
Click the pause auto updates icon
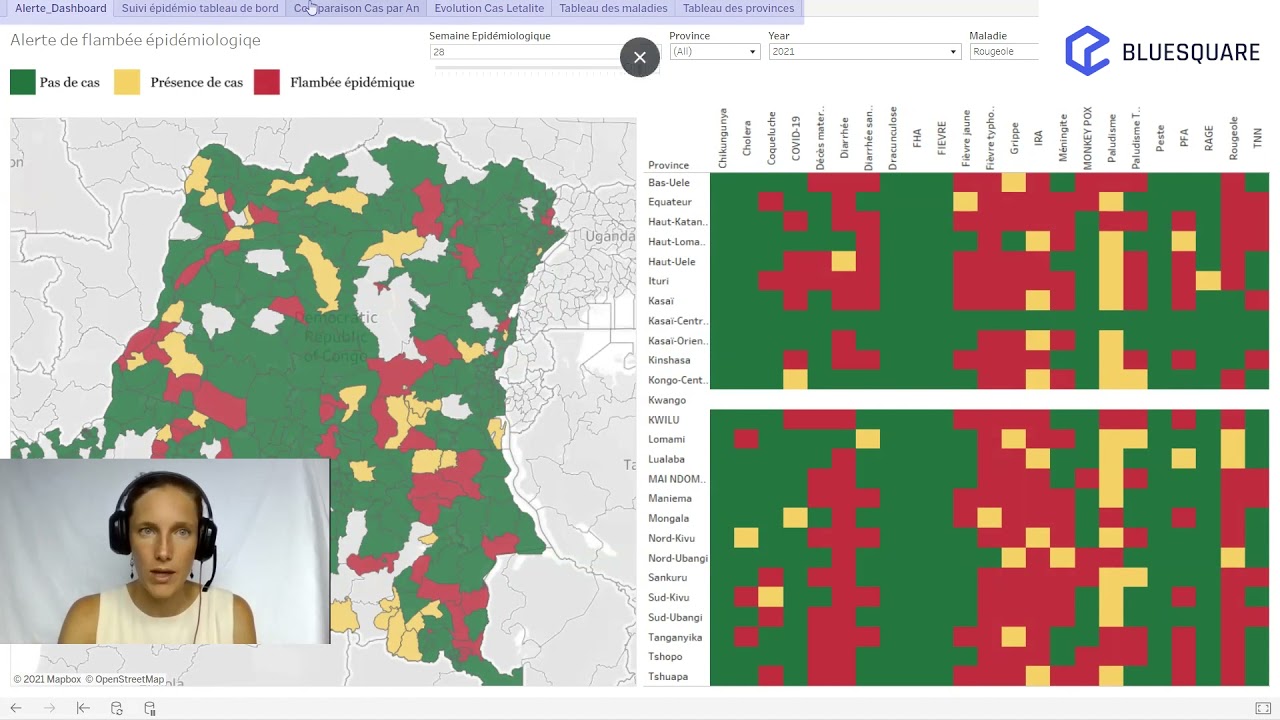tap(150, 708)
